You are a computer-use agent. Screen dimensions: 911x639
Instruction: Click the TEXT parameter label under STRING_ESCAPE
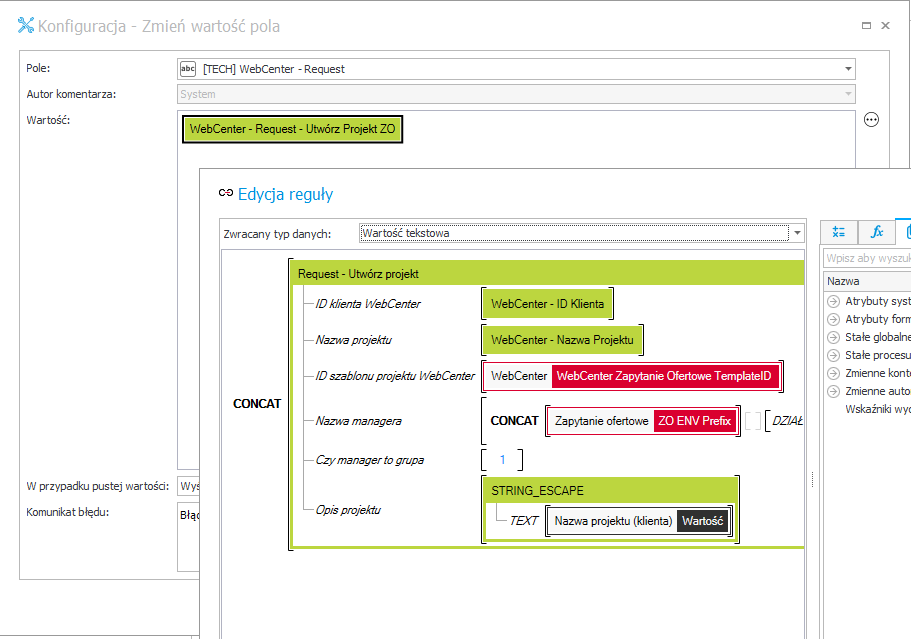tap(523, 521)
